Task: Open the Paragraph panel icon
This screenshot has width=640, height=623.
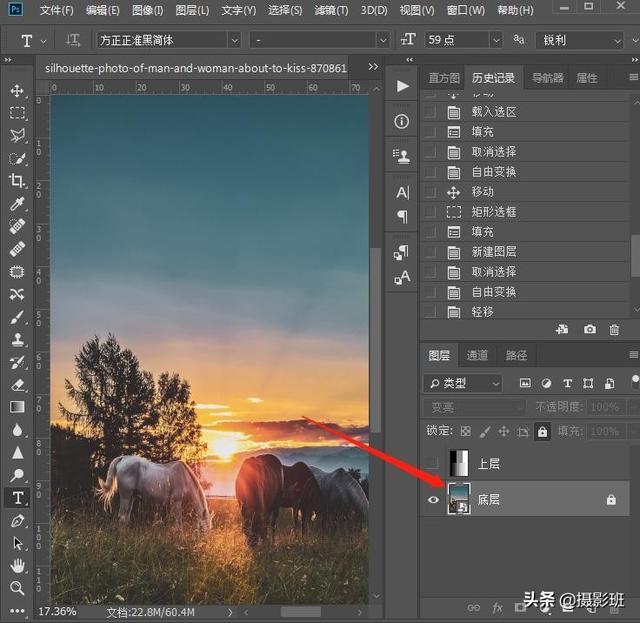Action: pos(402,216)
